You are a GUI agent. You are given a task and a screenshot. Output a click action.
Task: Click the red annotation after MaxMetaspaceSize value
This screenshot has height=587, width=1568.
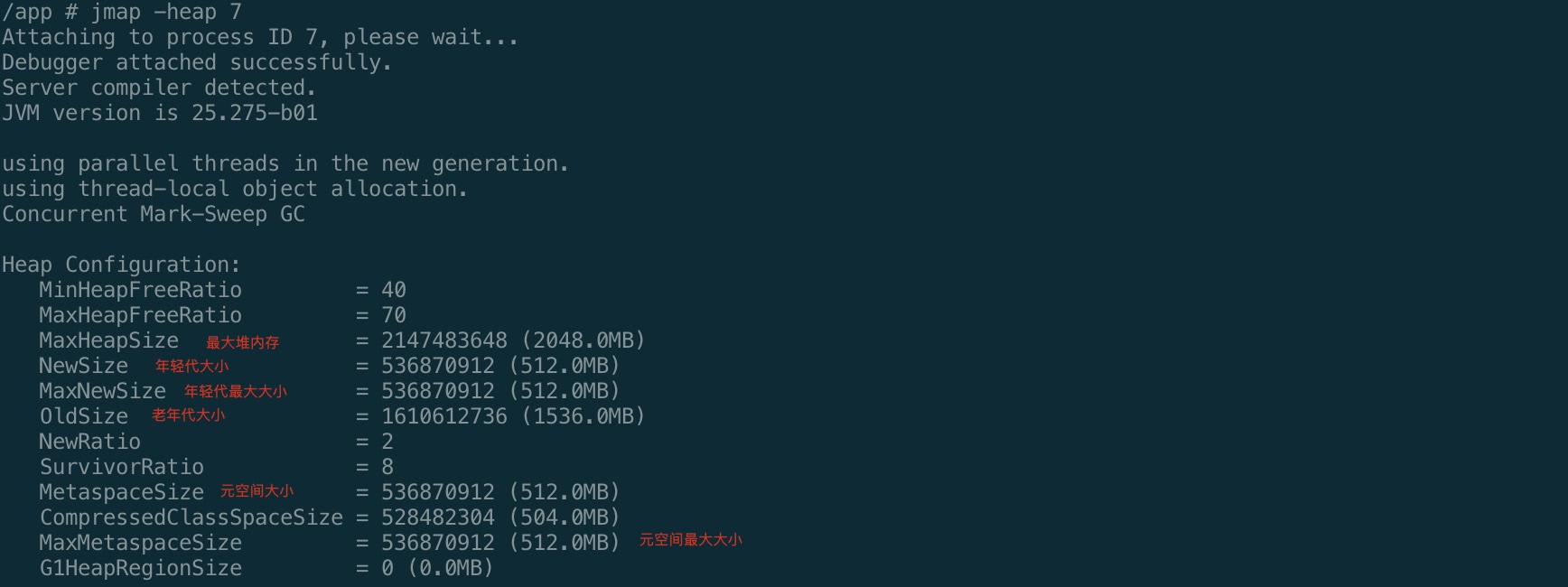(690, 540)
